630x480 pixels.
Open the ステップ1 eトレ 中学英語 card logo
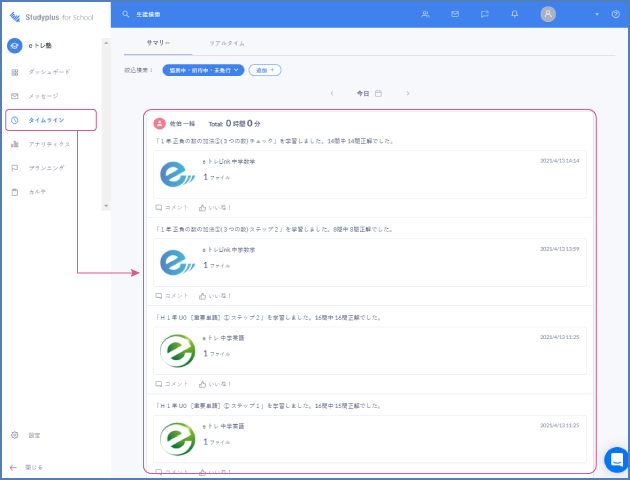177,439
